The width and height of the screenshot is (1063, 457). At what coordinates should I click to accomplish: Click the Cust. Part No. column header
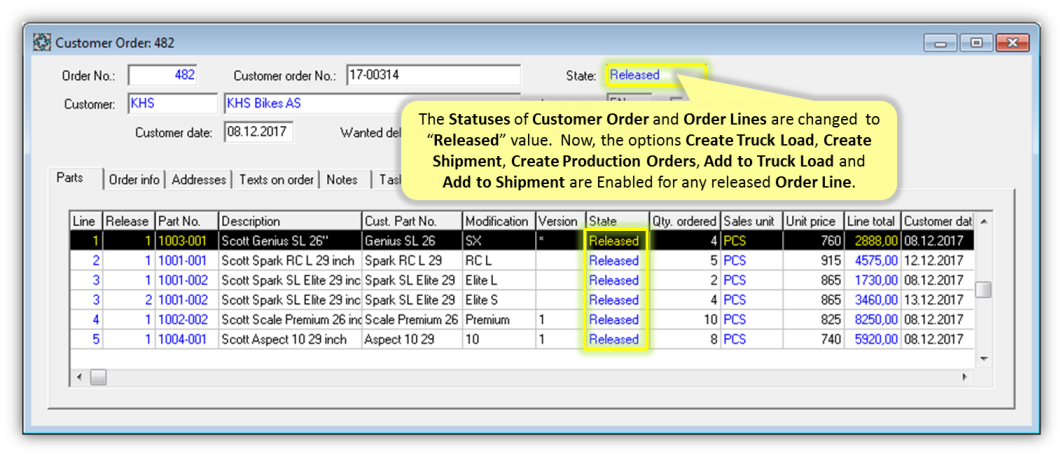(412, 221)
